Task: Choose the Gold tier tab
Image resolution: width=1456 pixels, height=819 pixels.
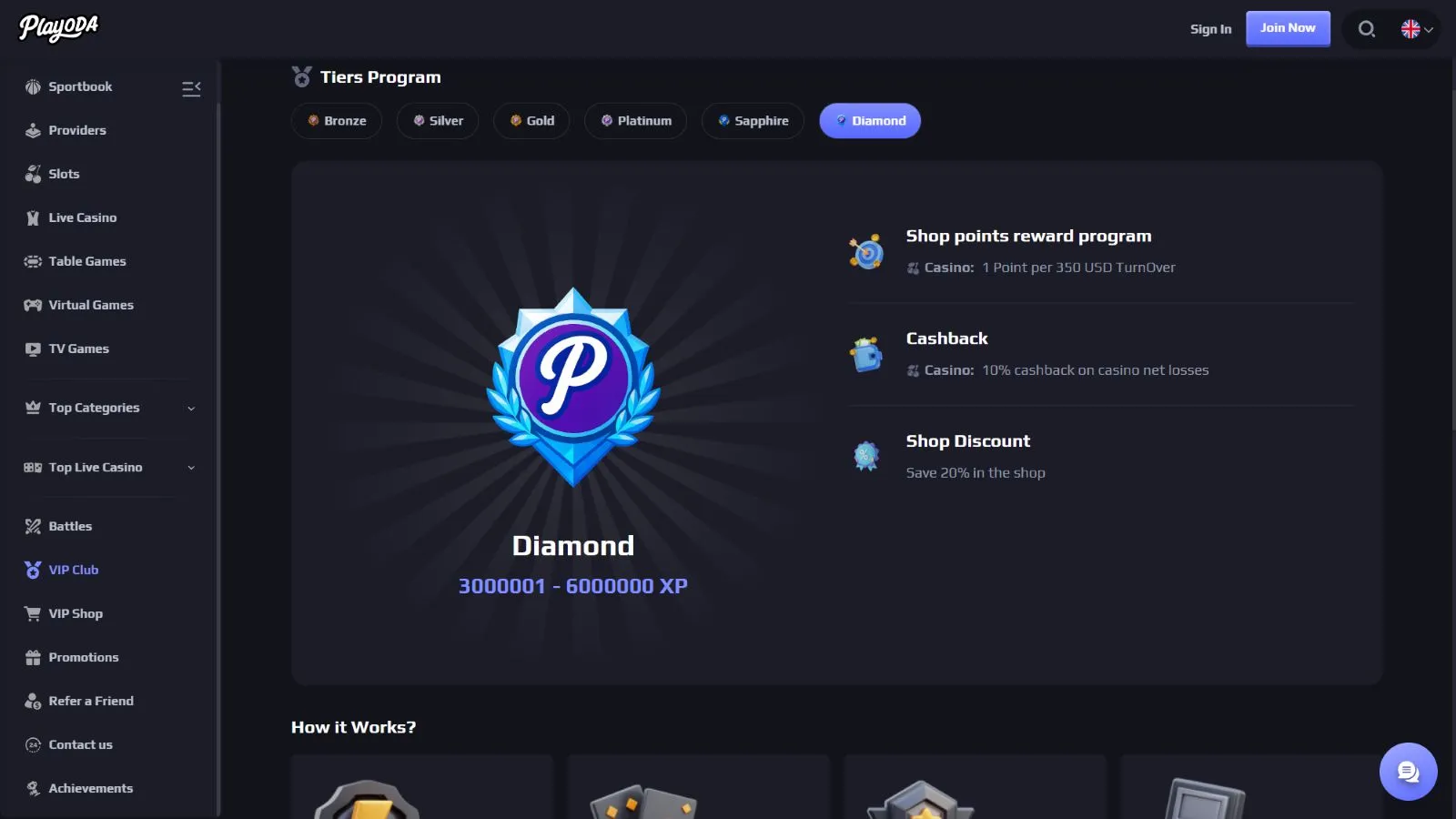Action: pos(531,121)
